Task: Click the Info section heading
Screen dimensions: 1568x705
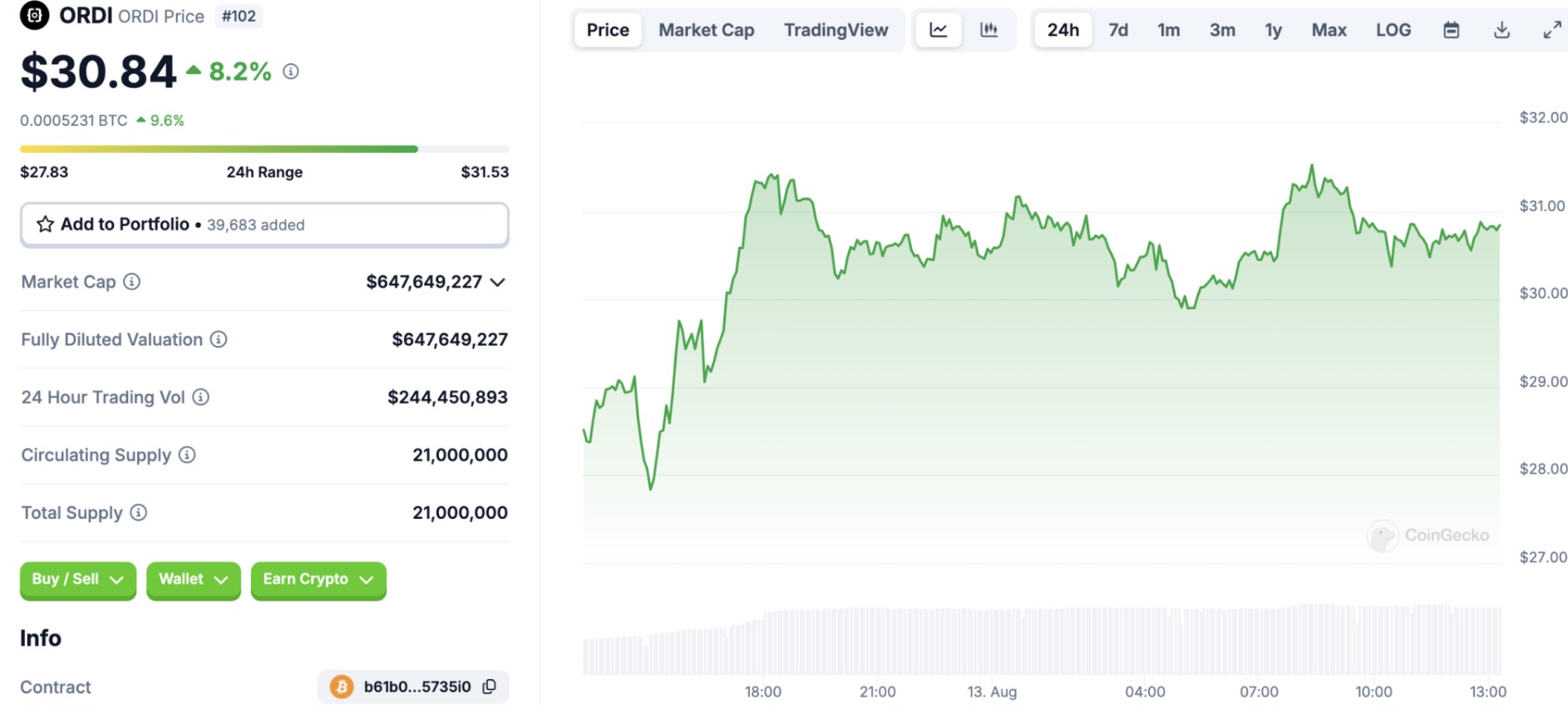Action: tap(41, 638)
